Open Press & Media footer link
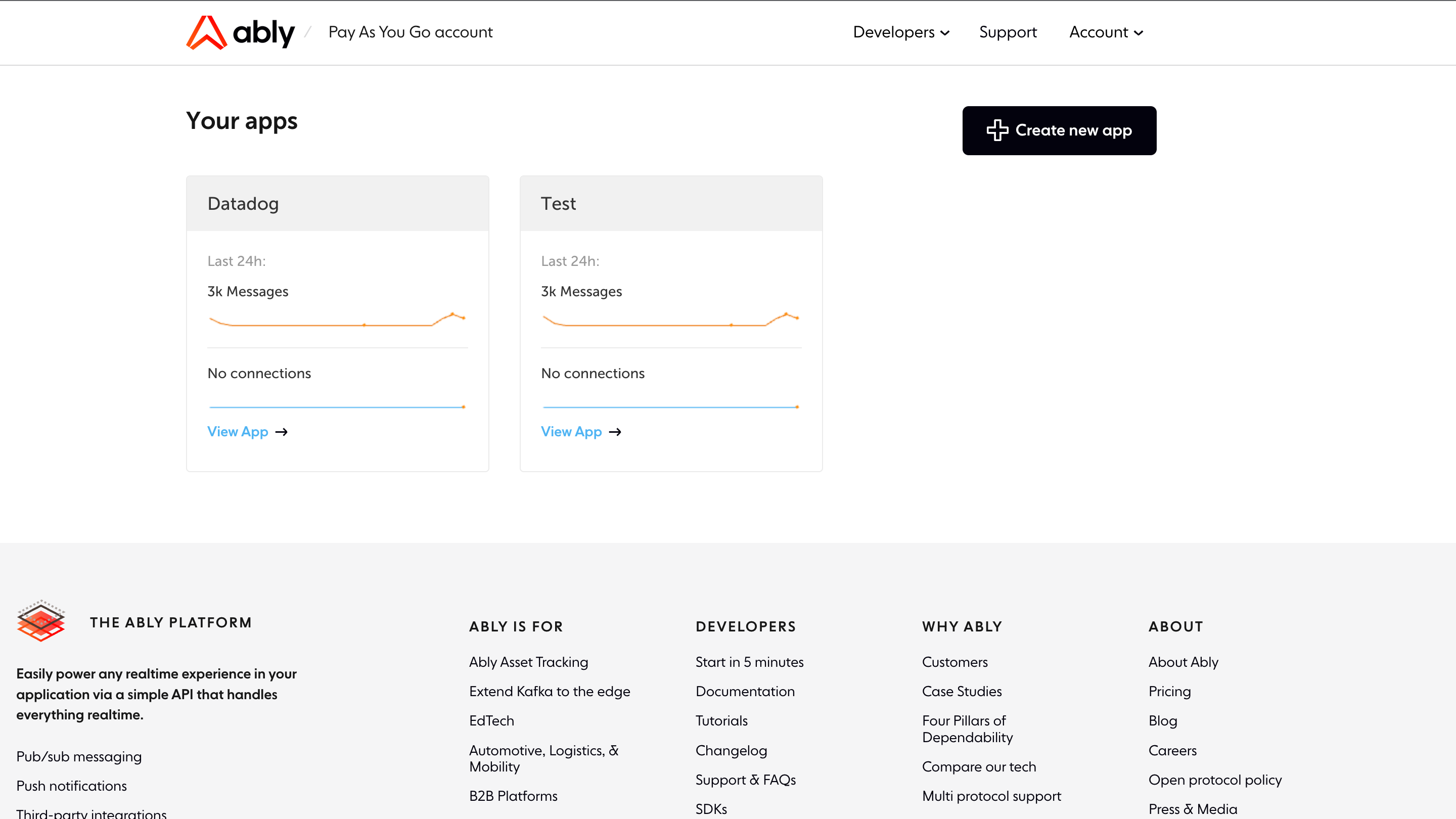Screen dimensions: 1456x819 (1193, 809)
